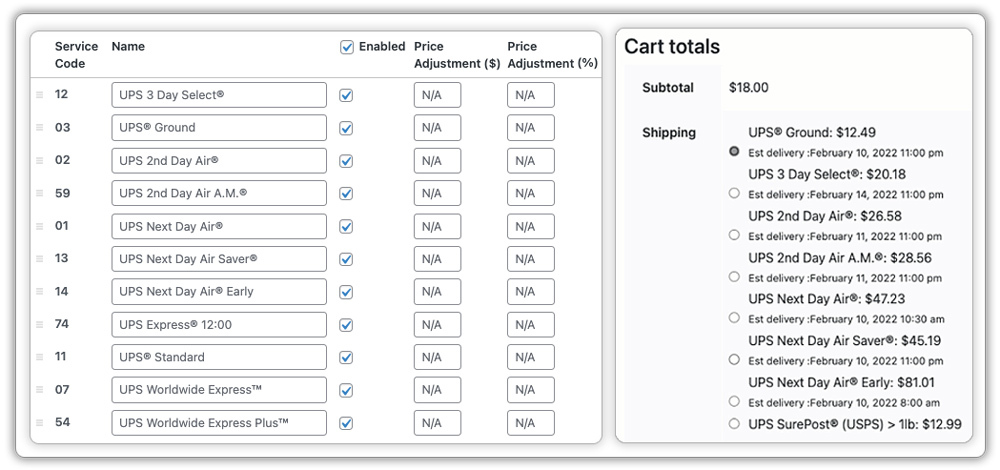Grab the drag handle for service code 54

coord(40,423)
